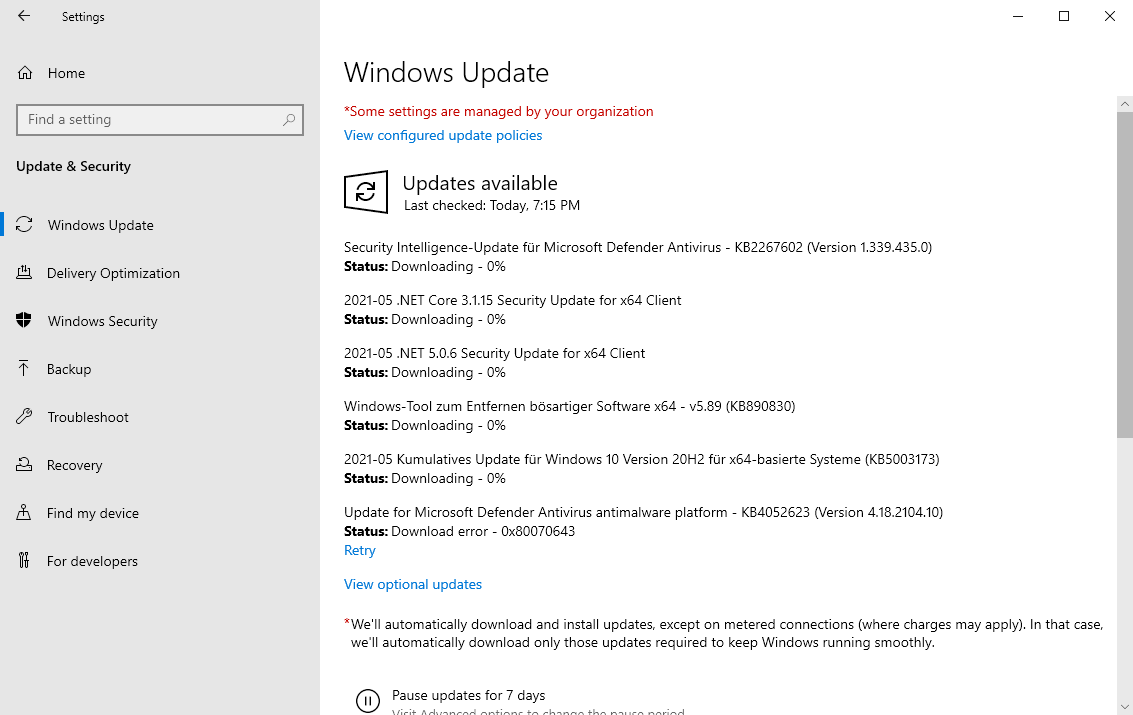The height and width of the screenshot is (715, 1133).
Task: Click the Recovery icon
Action: pos(24,464)
